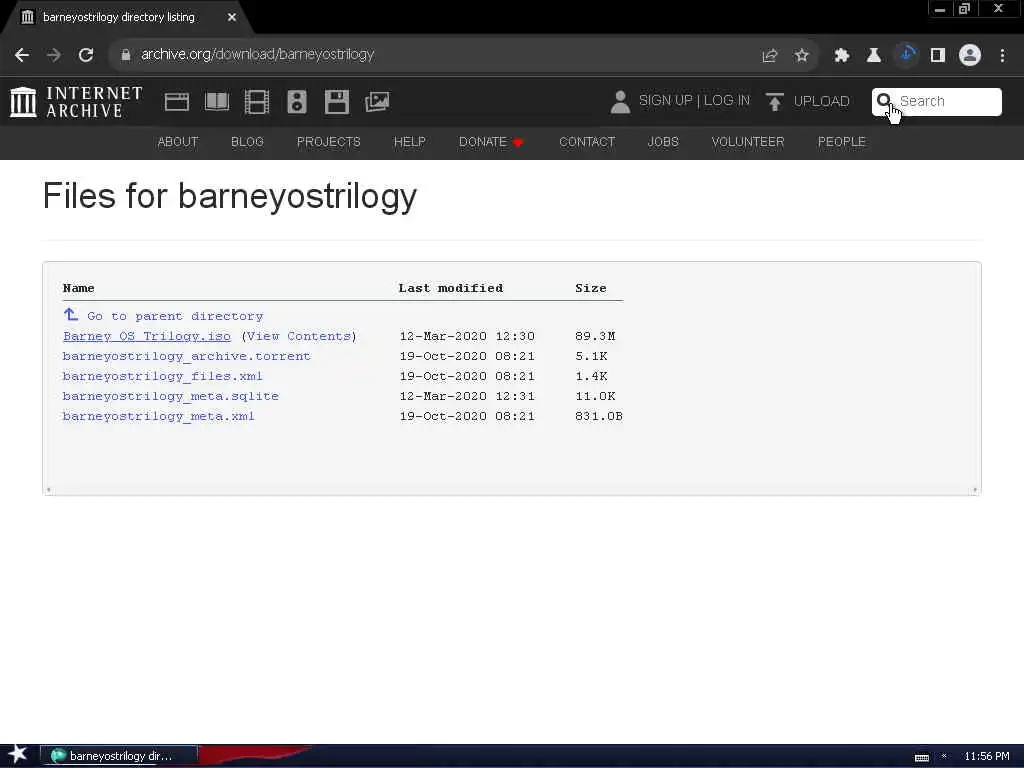Click the user silhouette icon beside Sign Up

tap(620, 102)
